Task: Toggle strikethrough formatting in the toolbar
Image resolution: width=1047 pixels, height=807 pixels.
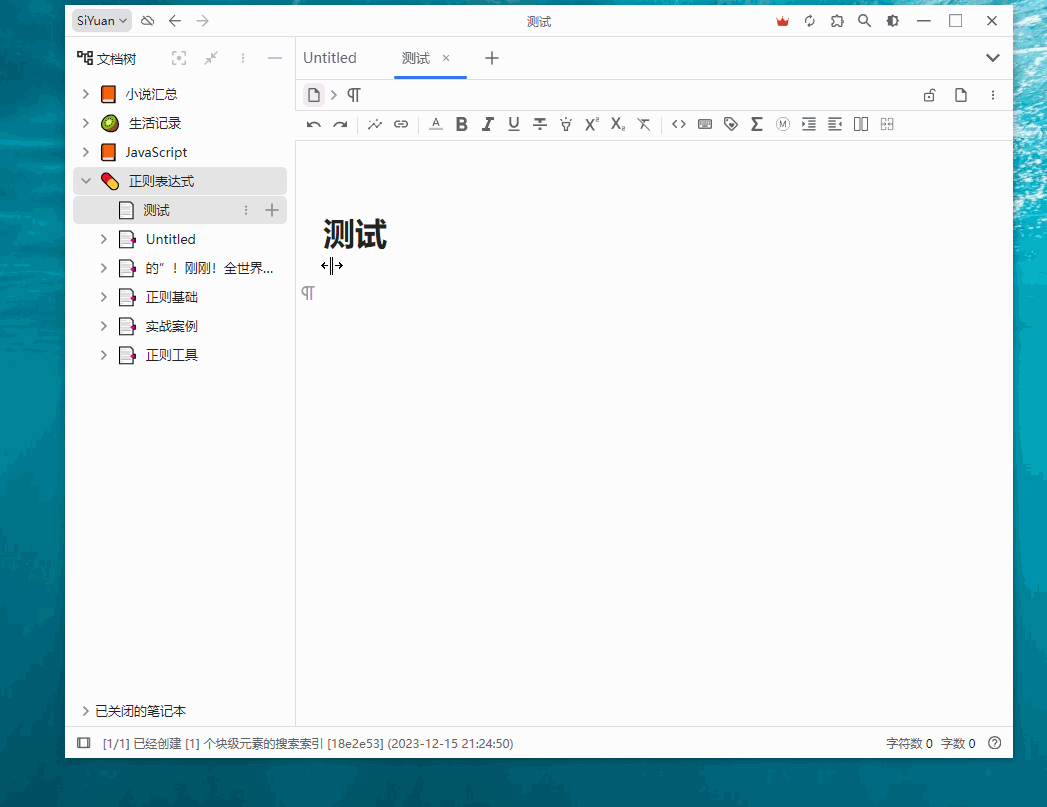Action: pos(539,124)
